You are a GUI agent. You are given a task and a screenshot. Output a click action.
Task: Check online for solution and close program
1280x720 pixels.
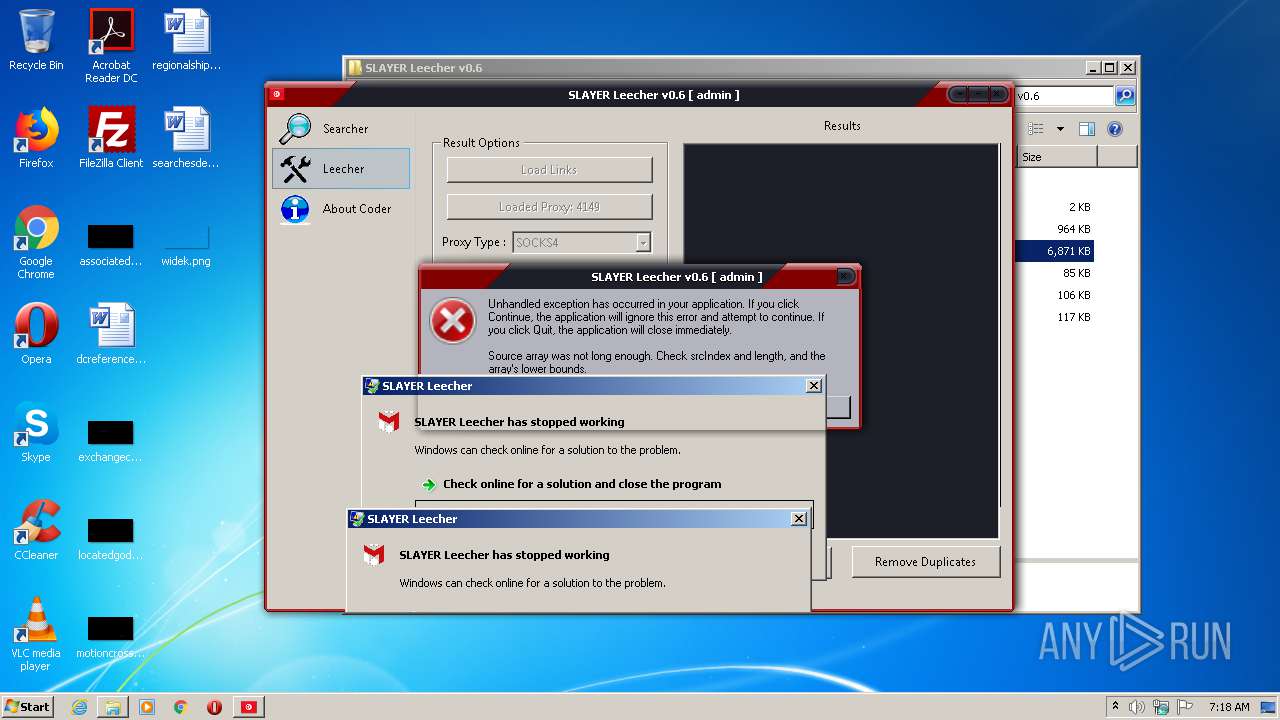pyautogui.click(x=582, y=484)
